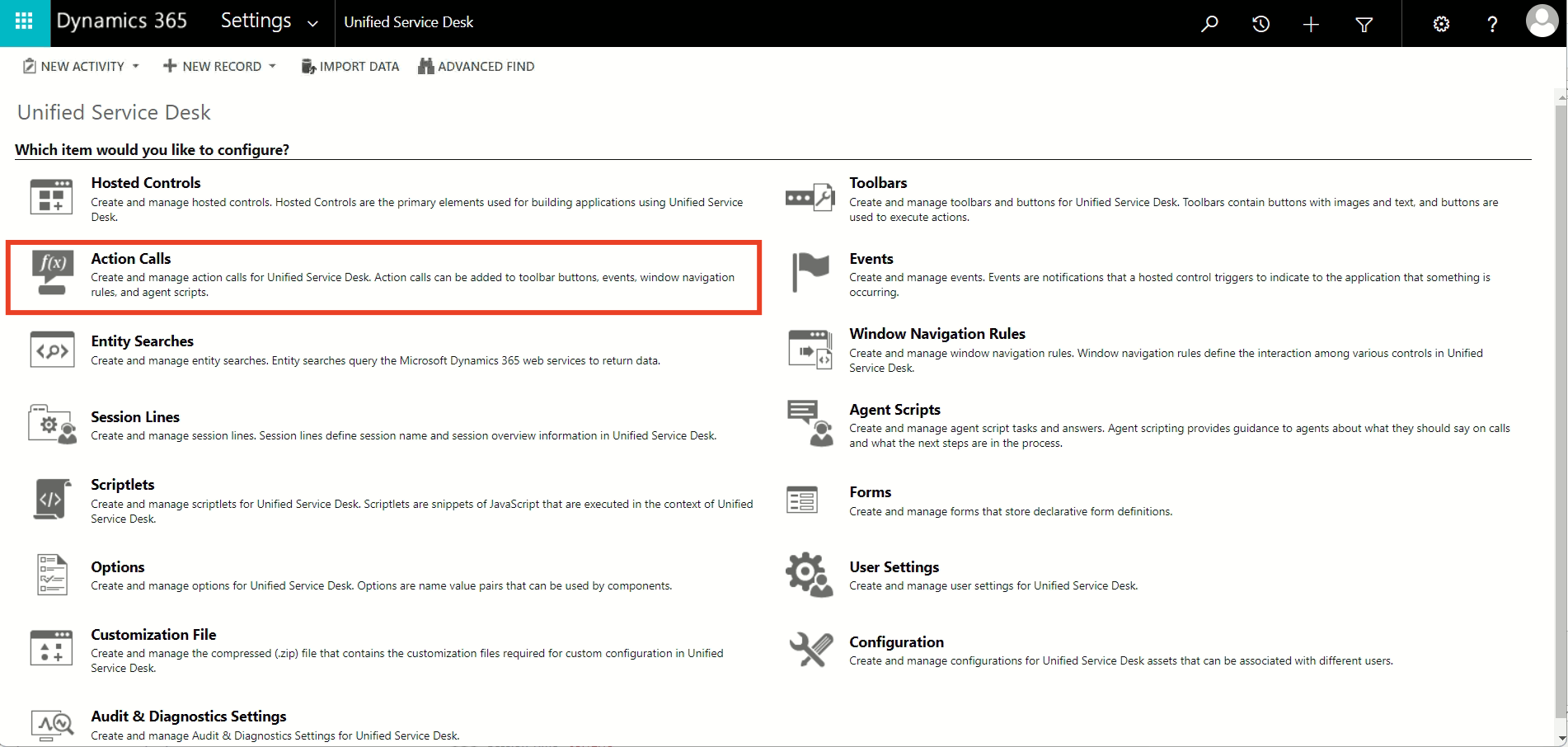Open the Scriptlets link

tap(123, 485)
